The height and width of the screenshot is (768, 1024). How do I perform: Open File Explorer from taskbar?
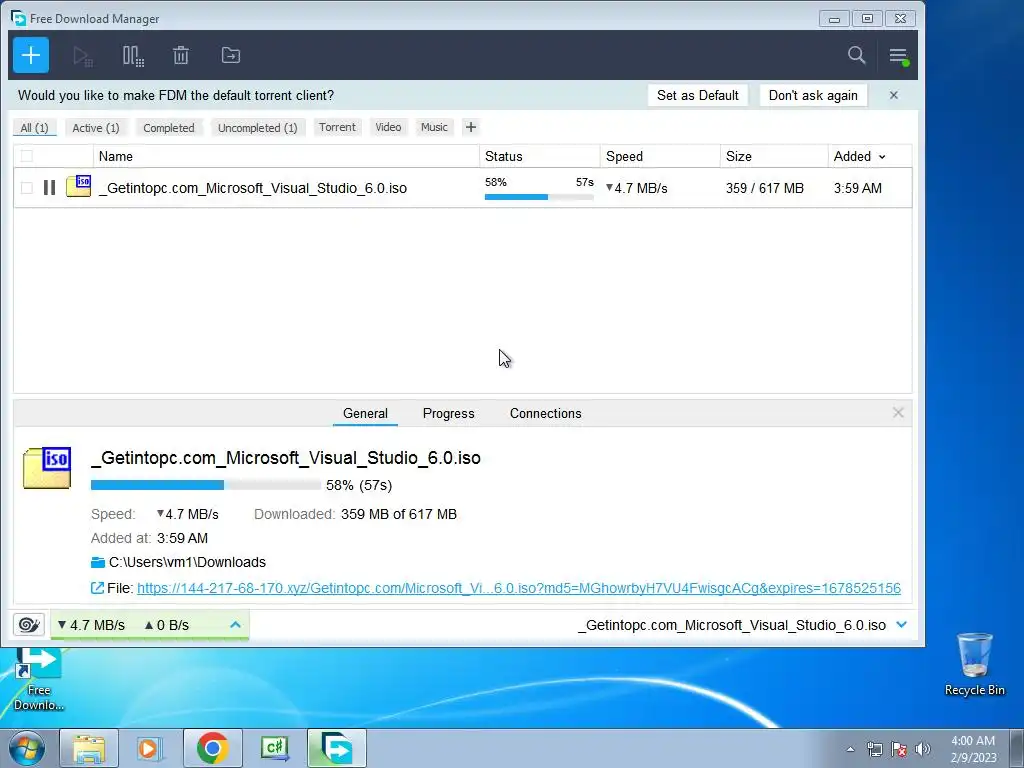pyautogui.click(x=89, y=748)
